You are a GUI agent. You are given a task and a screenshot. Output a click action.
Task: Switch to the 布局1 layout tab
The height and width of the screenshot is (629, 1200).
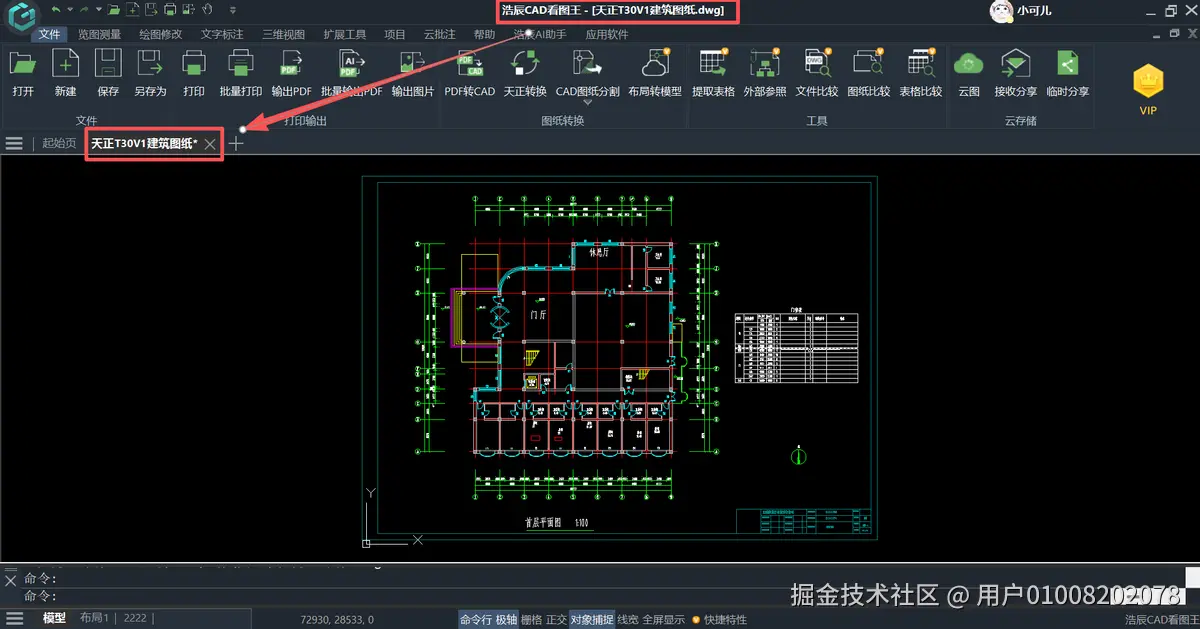tap(96, 619)
